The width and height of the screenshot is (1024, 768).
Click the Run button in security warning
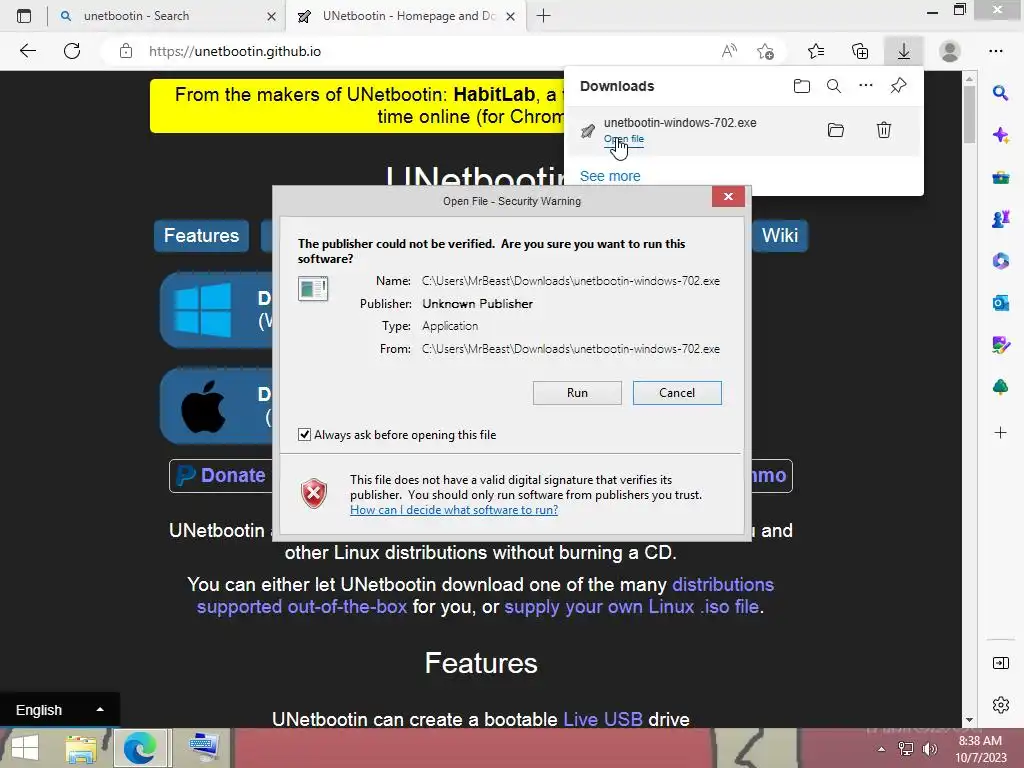point(577,392)
